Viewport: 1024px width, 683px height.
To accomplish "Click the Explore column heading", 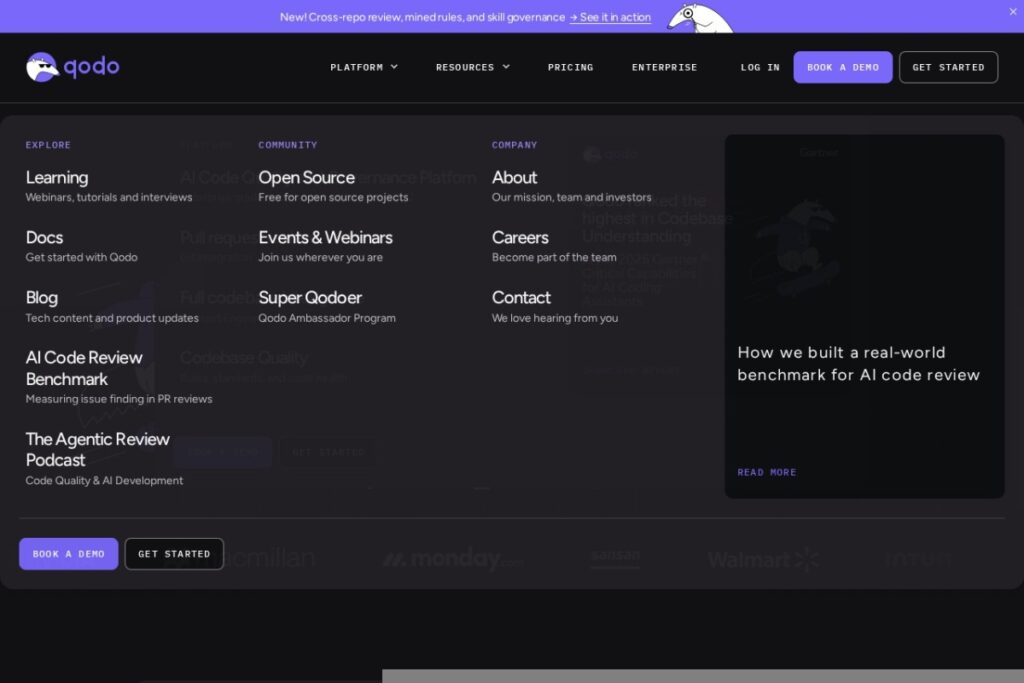I will coord(48,145).
